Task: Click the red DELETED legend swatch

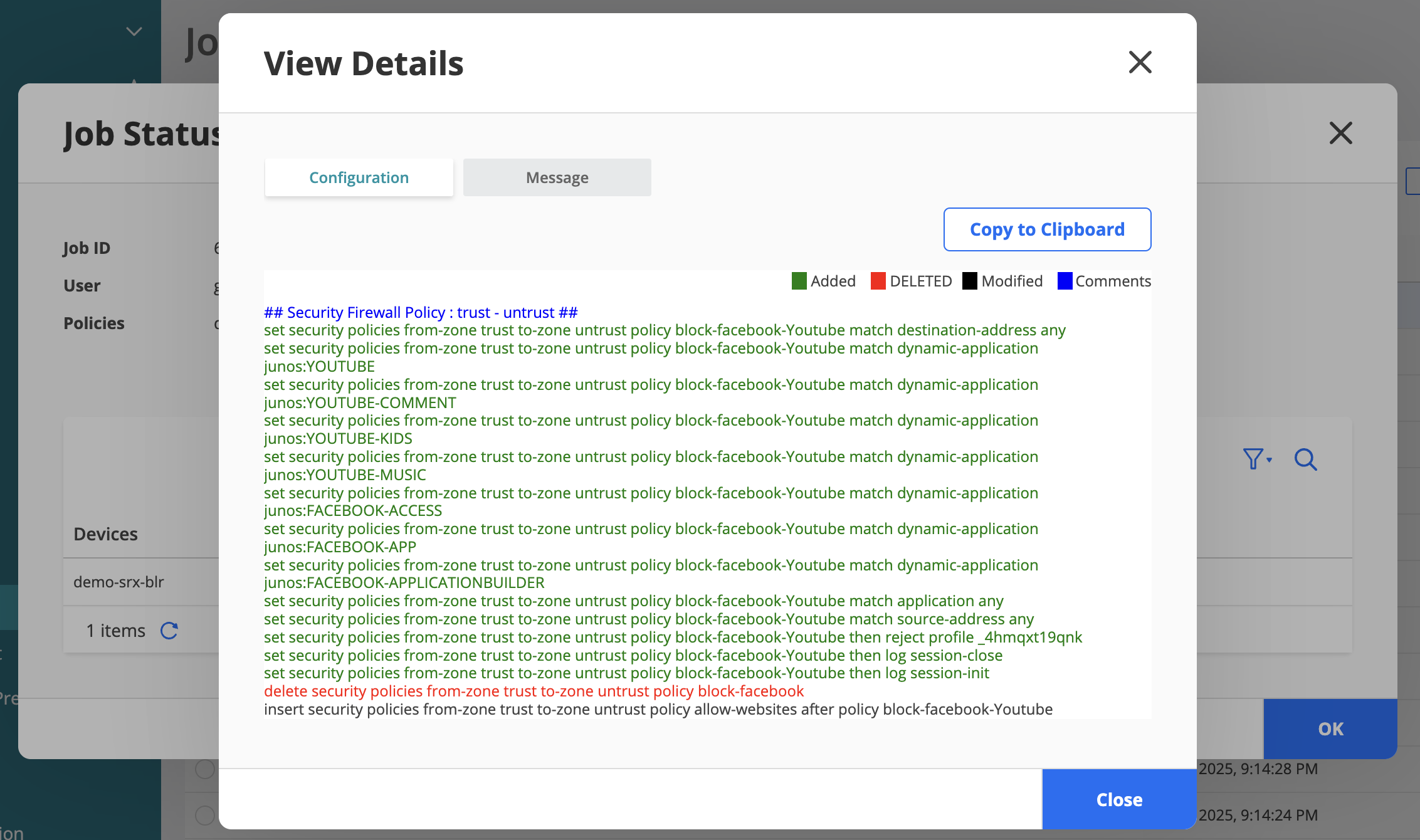Action: point(878,281)
